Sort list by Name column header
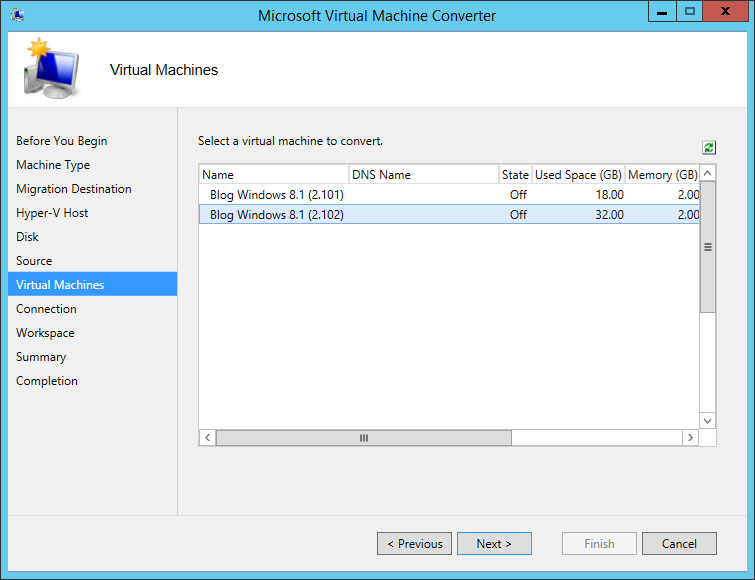Viewport: 755px width, 580px height. point(274,174)
